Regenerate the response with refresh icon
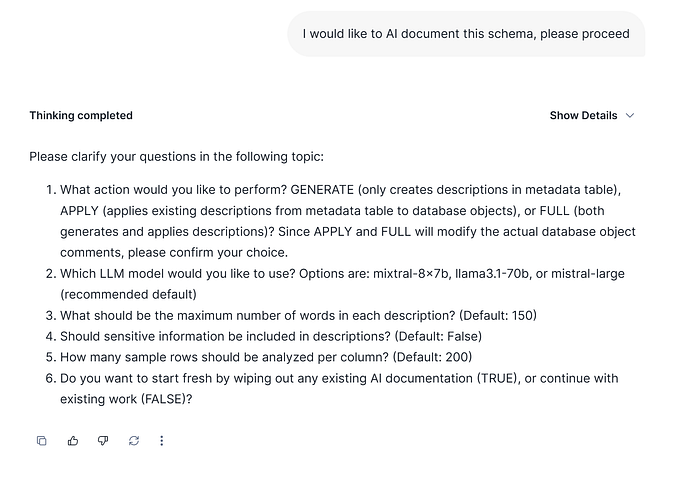The image size is (700, 494). 133,441
